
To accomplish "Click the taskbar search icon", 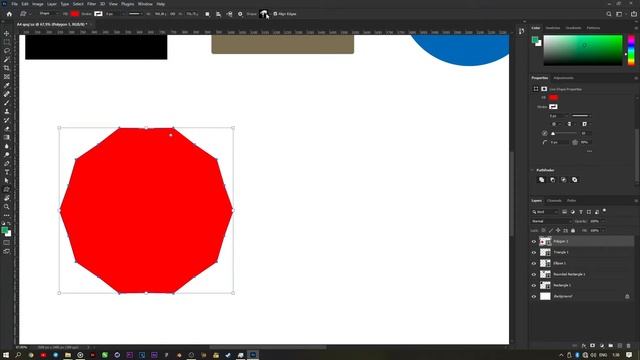I will pyautogui.click(x=18, y=355).
